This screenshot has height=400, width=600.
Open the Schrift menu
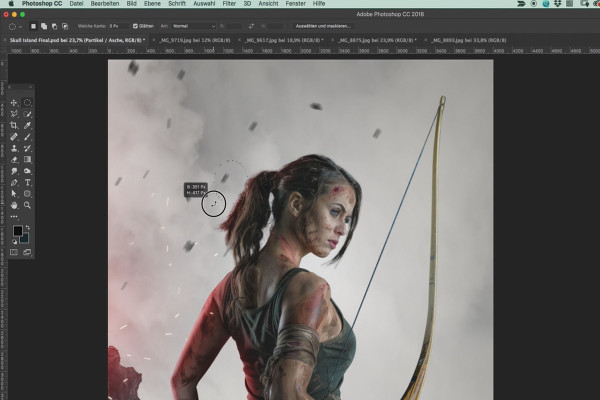click(177, 3)
